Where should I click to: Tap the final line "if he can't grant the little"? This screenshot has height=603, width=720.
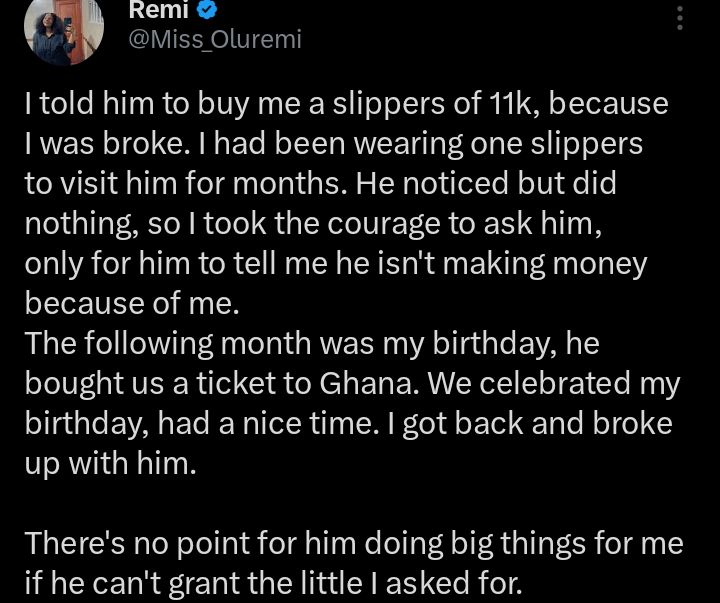tap(272, 582)
